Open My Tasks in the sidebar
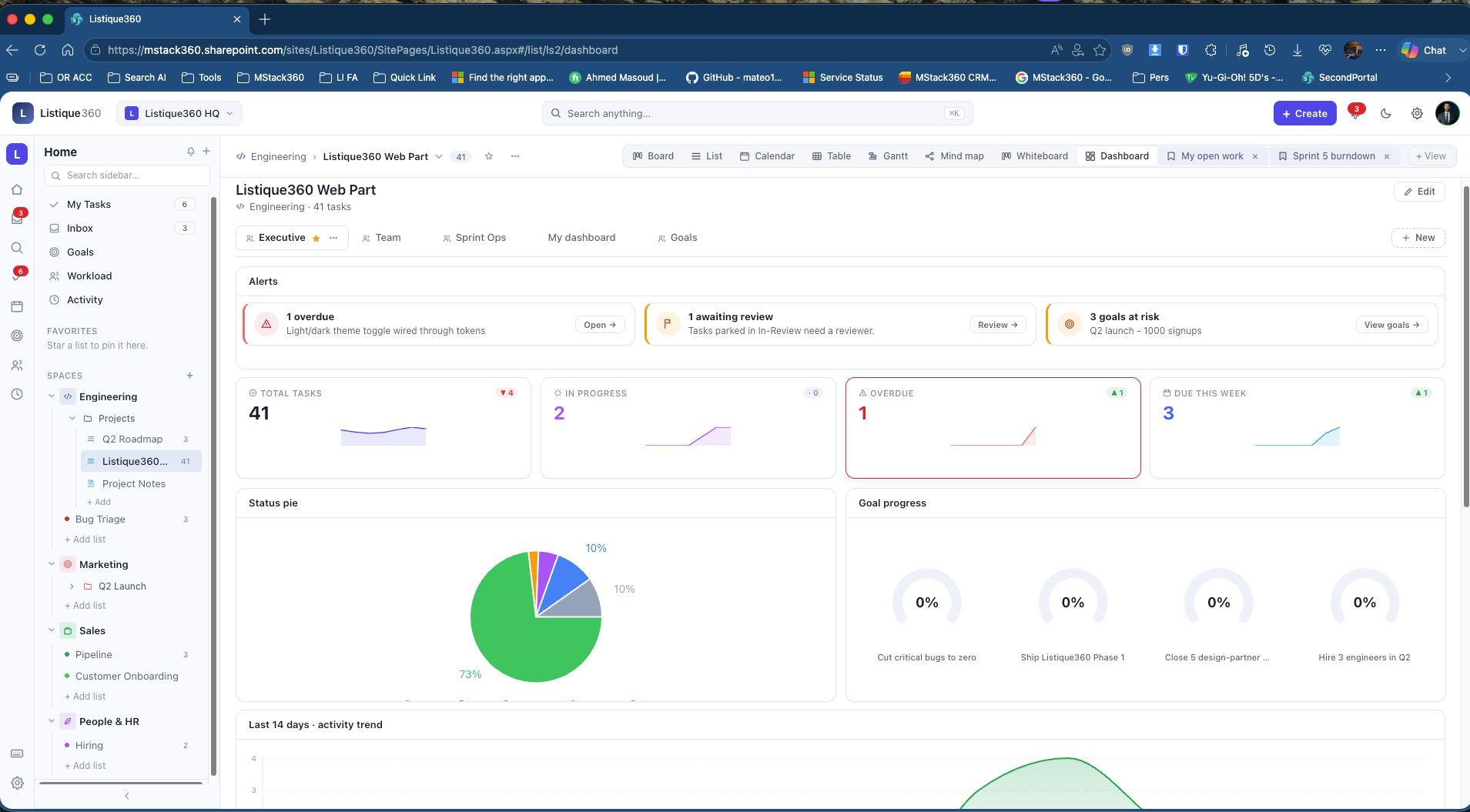The width and height of the screenshot is (1470, 812). pyautogui.click(x=122, y=205)
